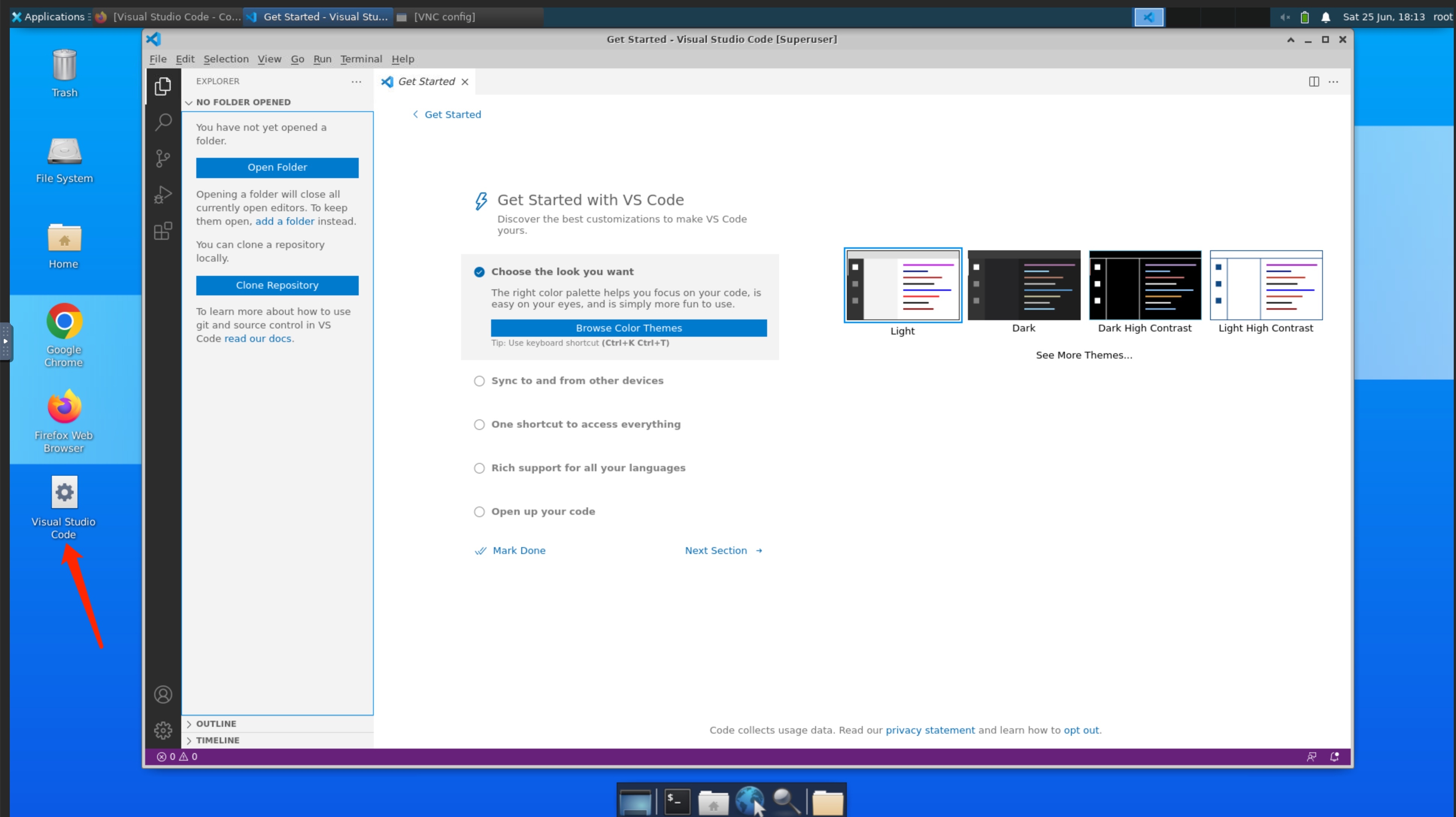This screenshot has width=1456, height=817.
Task: Click the Open Folder button
Action: pos(277,167)
